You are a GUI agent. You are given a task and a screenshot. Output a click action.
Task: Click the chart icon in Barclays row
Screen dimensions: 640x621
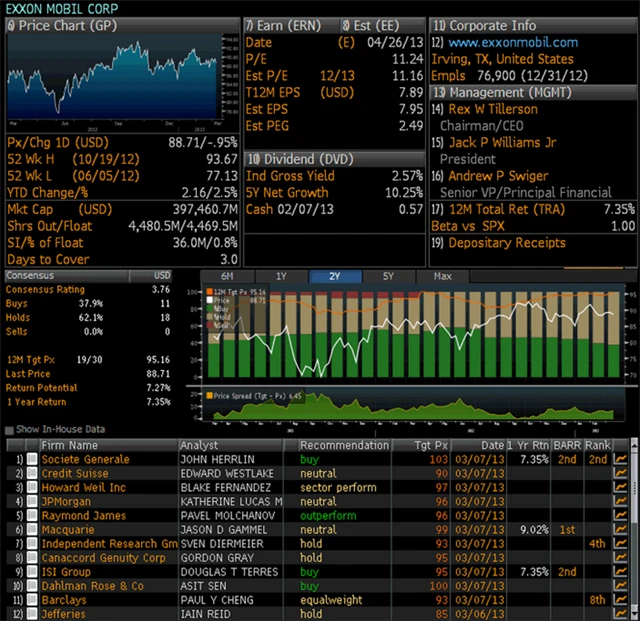pyautogui.click(x=621, y=600)
